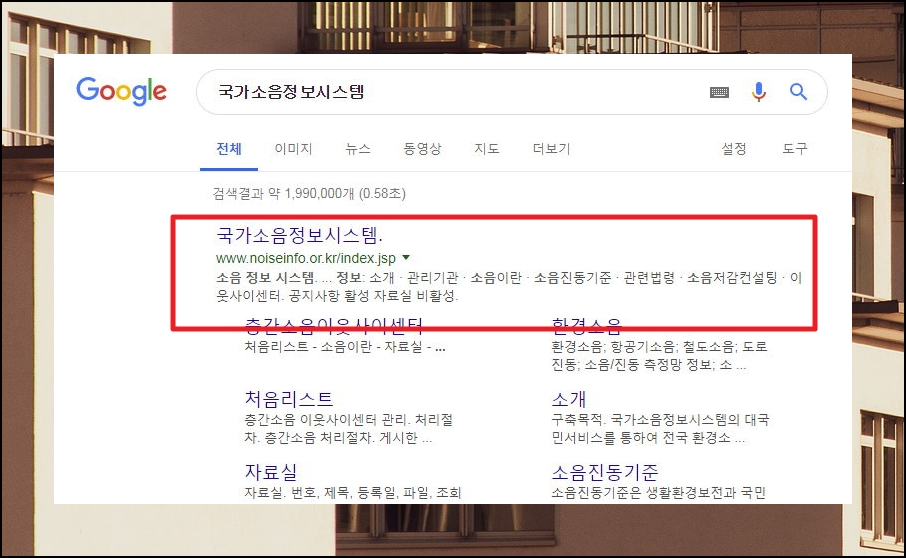Switch to the 뉴스 tab
This screenshot has height=558, width=906.
(x=358, y=149)
